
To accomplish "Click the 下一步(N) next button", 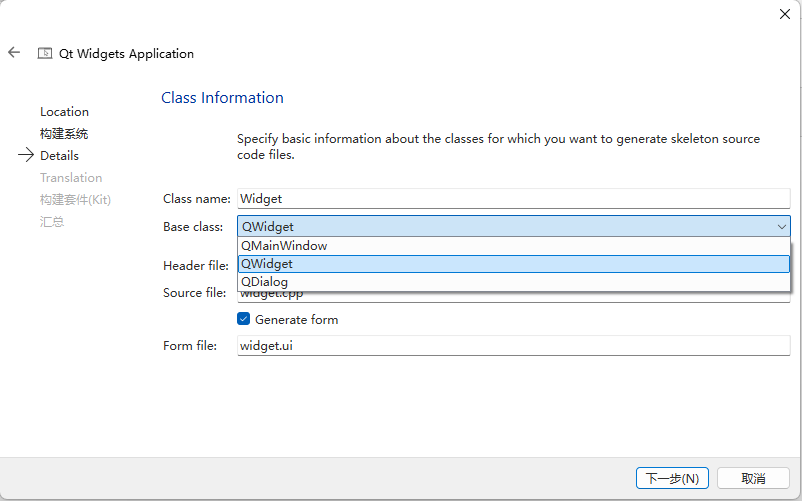I will click(672, 479).
